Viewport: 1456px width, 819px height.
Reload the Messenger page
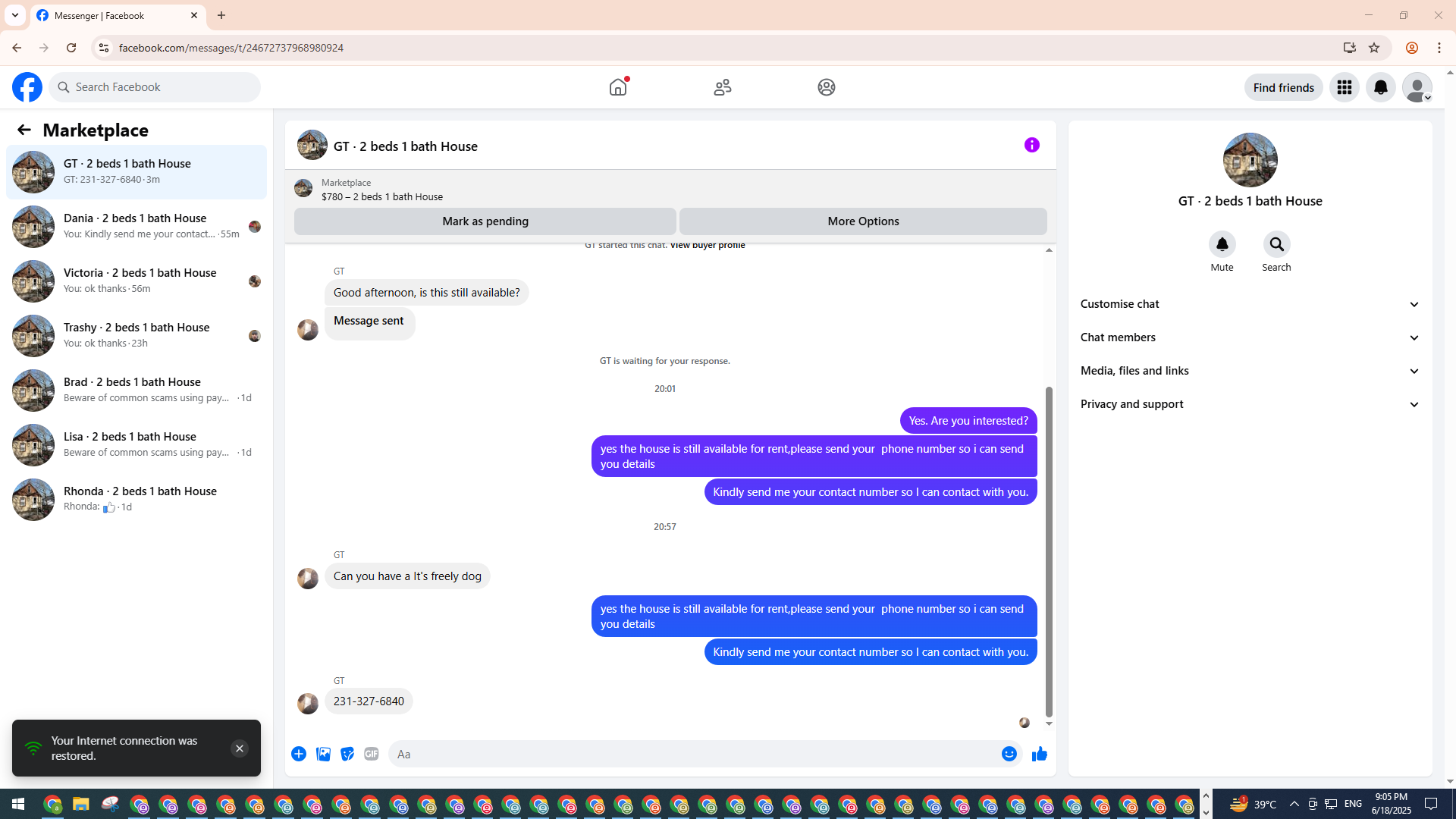click(x=71, y=48)
